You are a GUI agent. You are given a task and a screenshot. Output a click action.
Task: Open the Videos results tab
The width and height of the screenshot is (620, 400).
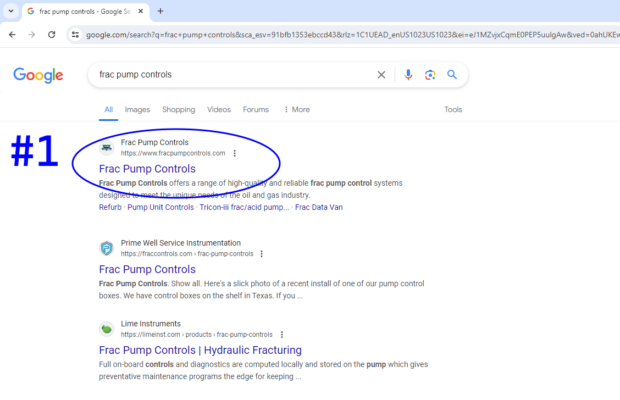(x=219, y=110)
